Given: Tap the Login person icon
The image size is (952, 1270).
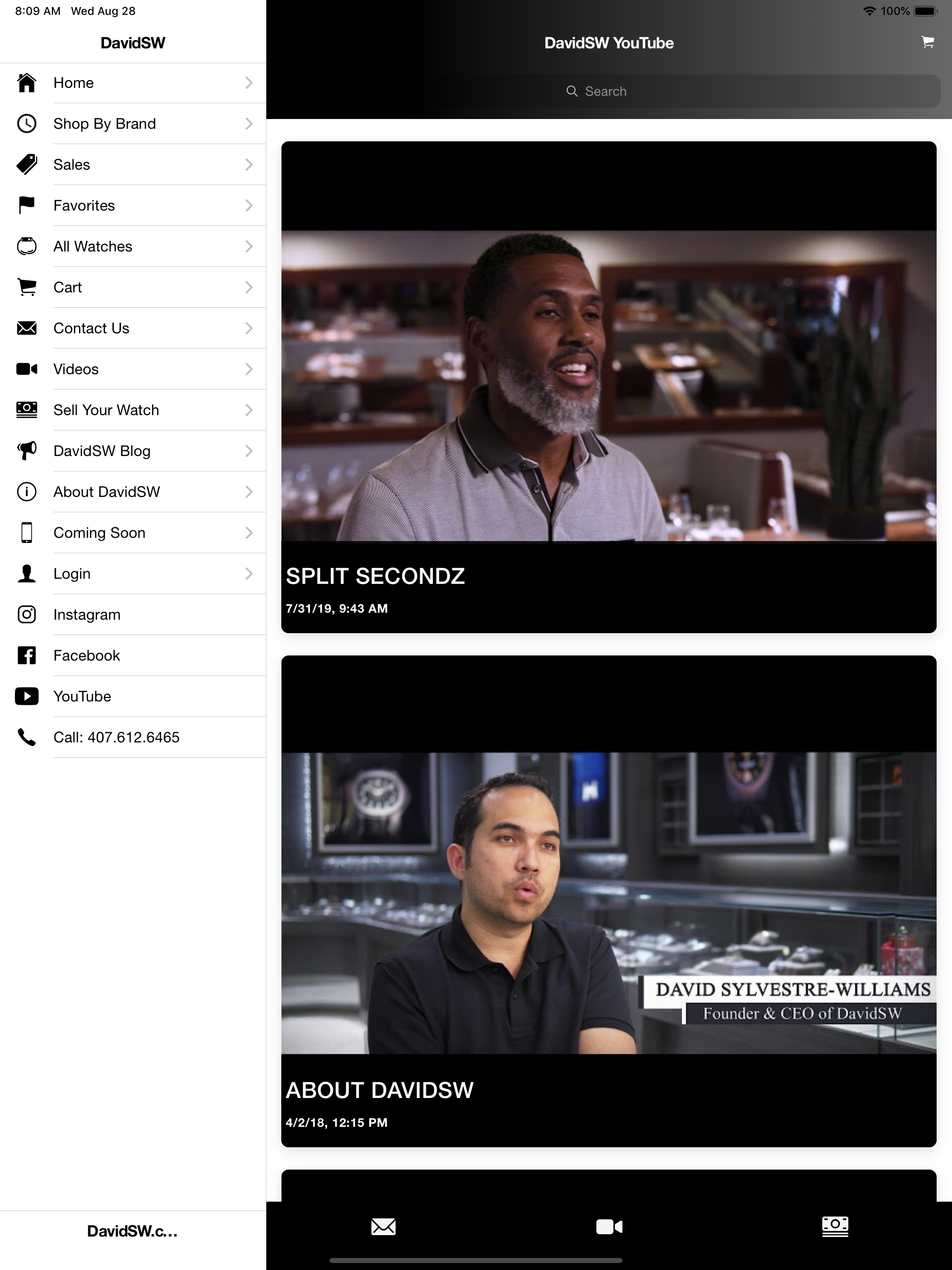Looking at the screenshot, I should pos(26,574).
